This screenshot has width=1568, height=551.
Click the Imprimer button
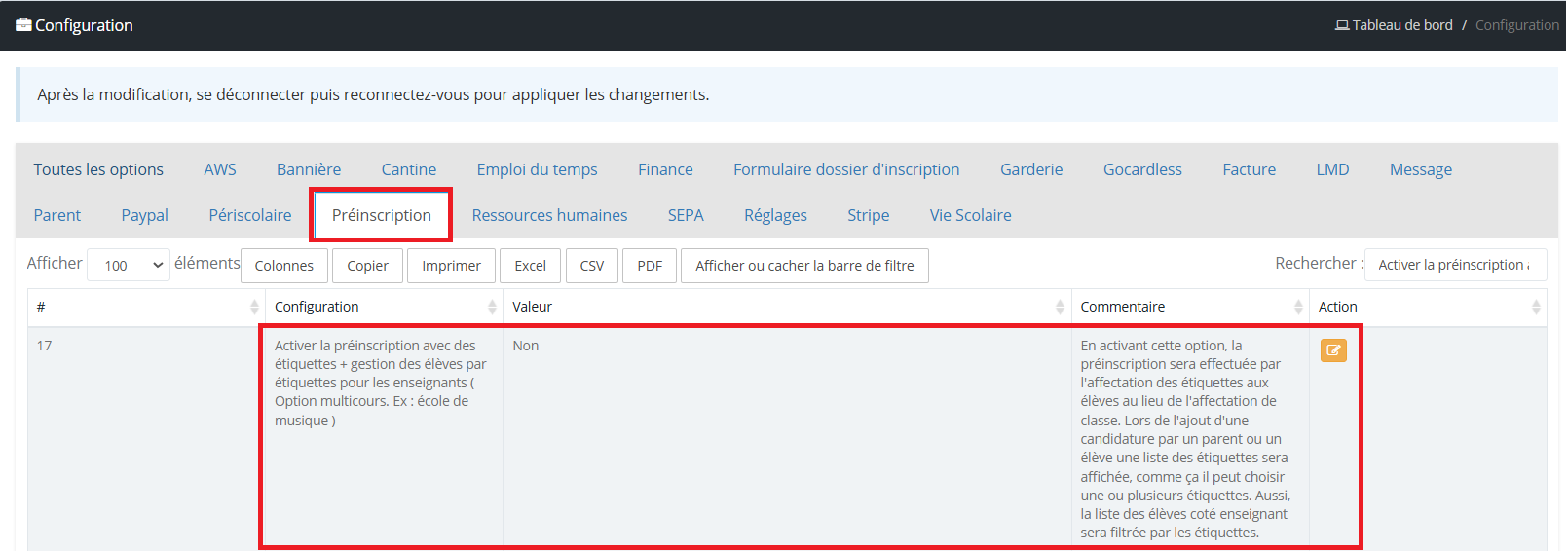point(451,266)
